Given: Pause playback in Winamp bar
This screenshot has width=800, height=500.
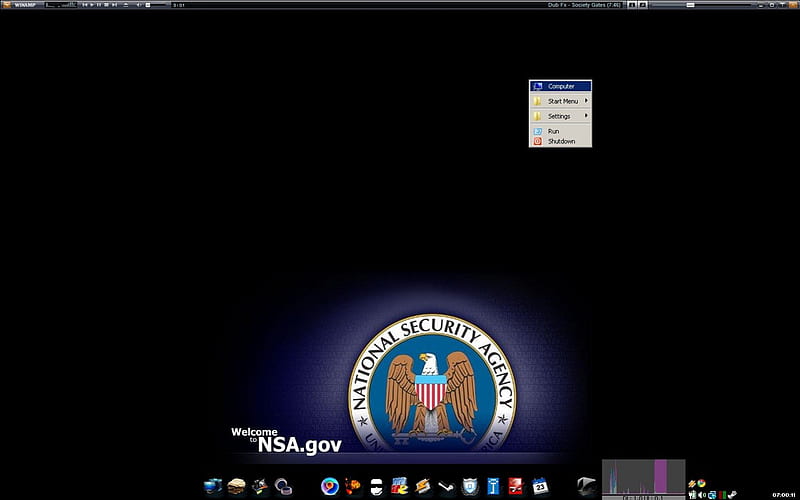Looking at the screenshot, I should click(x=99, y=5).
